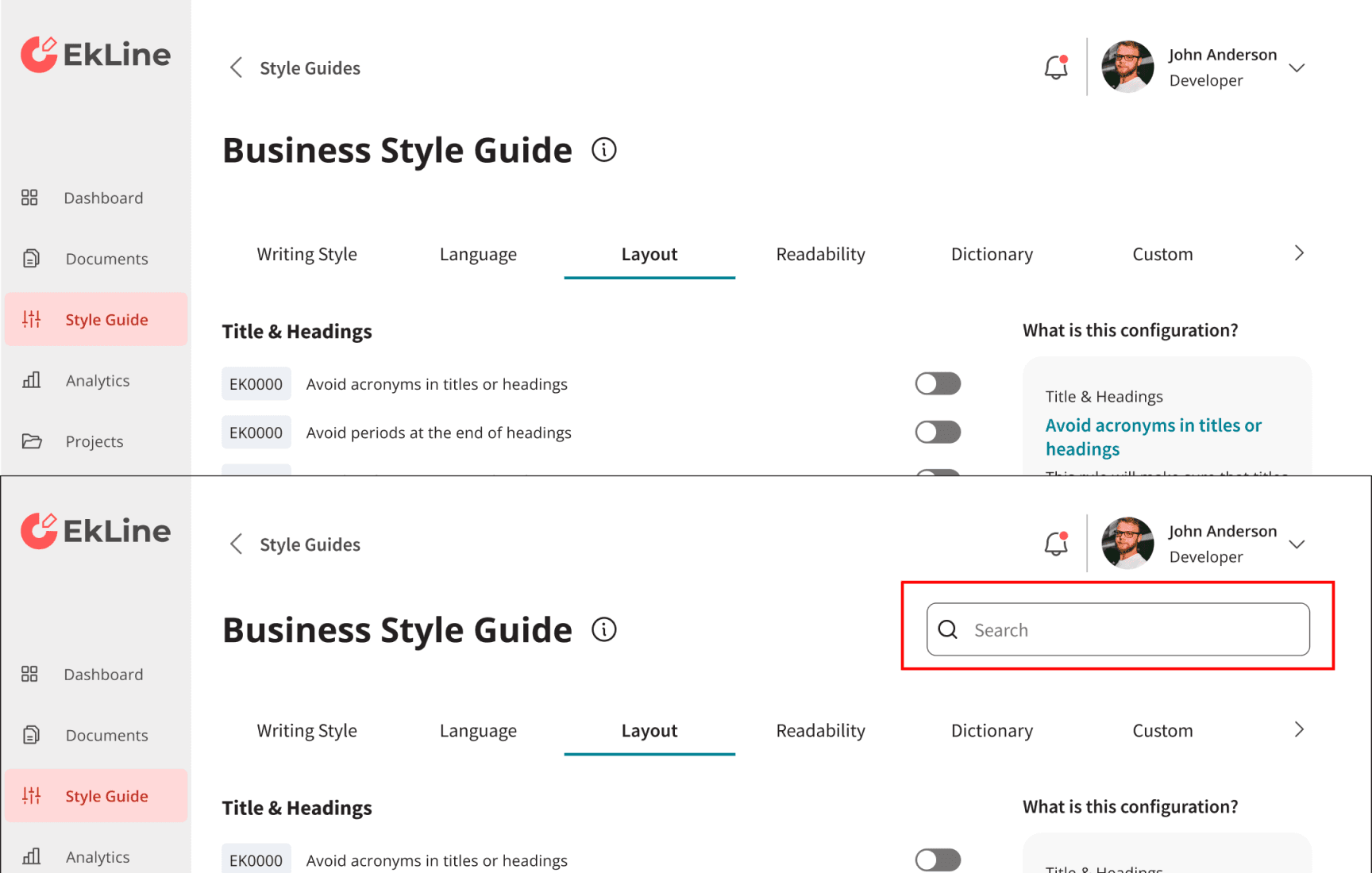1372x873 pixels.
Task: Select Layout tab in lower screenshot
Action: [x=649, y=730]
